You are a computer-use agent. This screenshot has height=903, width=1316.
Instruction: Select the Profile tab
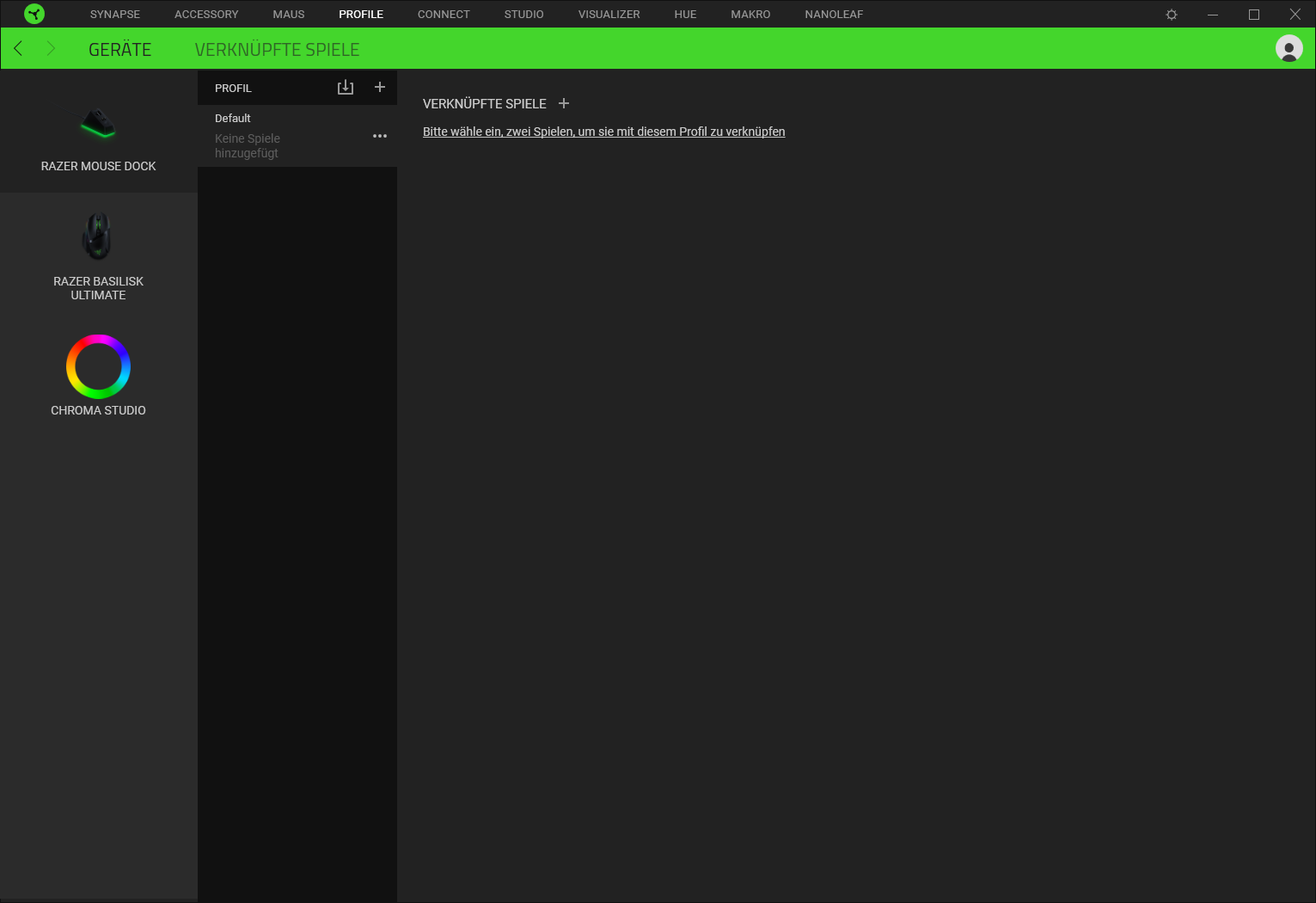pyautogui.click(x=361, y=15)
